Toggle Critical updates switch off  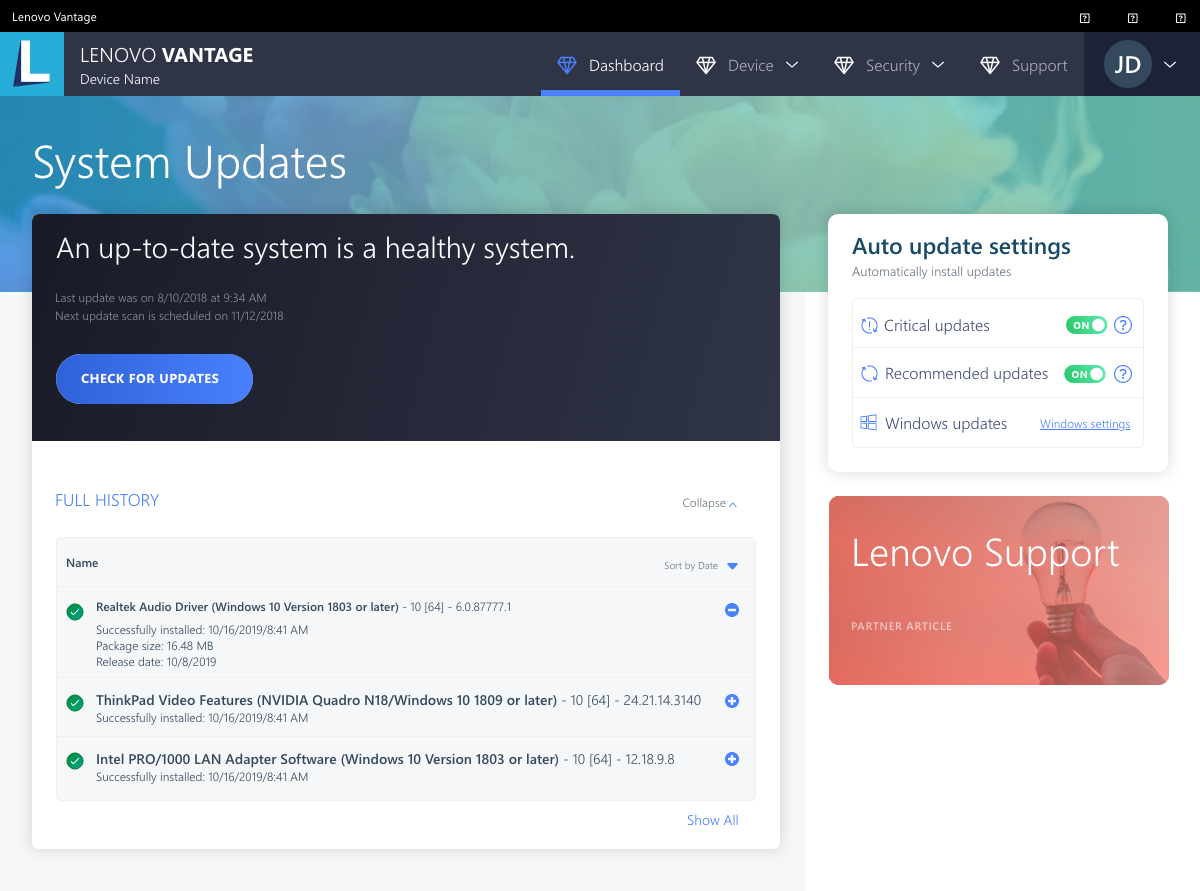coord(1086,325)
